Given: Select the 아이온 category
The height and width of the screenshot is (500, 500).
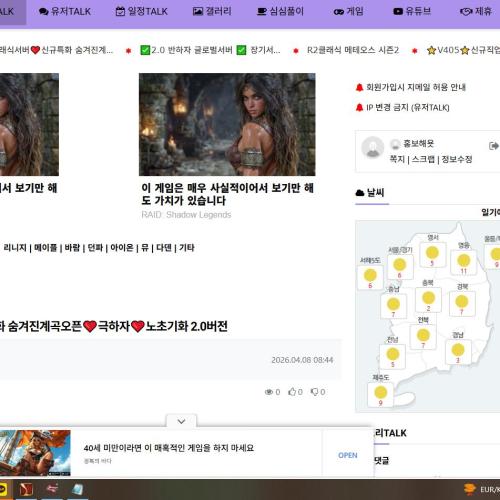Looking at the screenshot, I should (x=122, y=248).
